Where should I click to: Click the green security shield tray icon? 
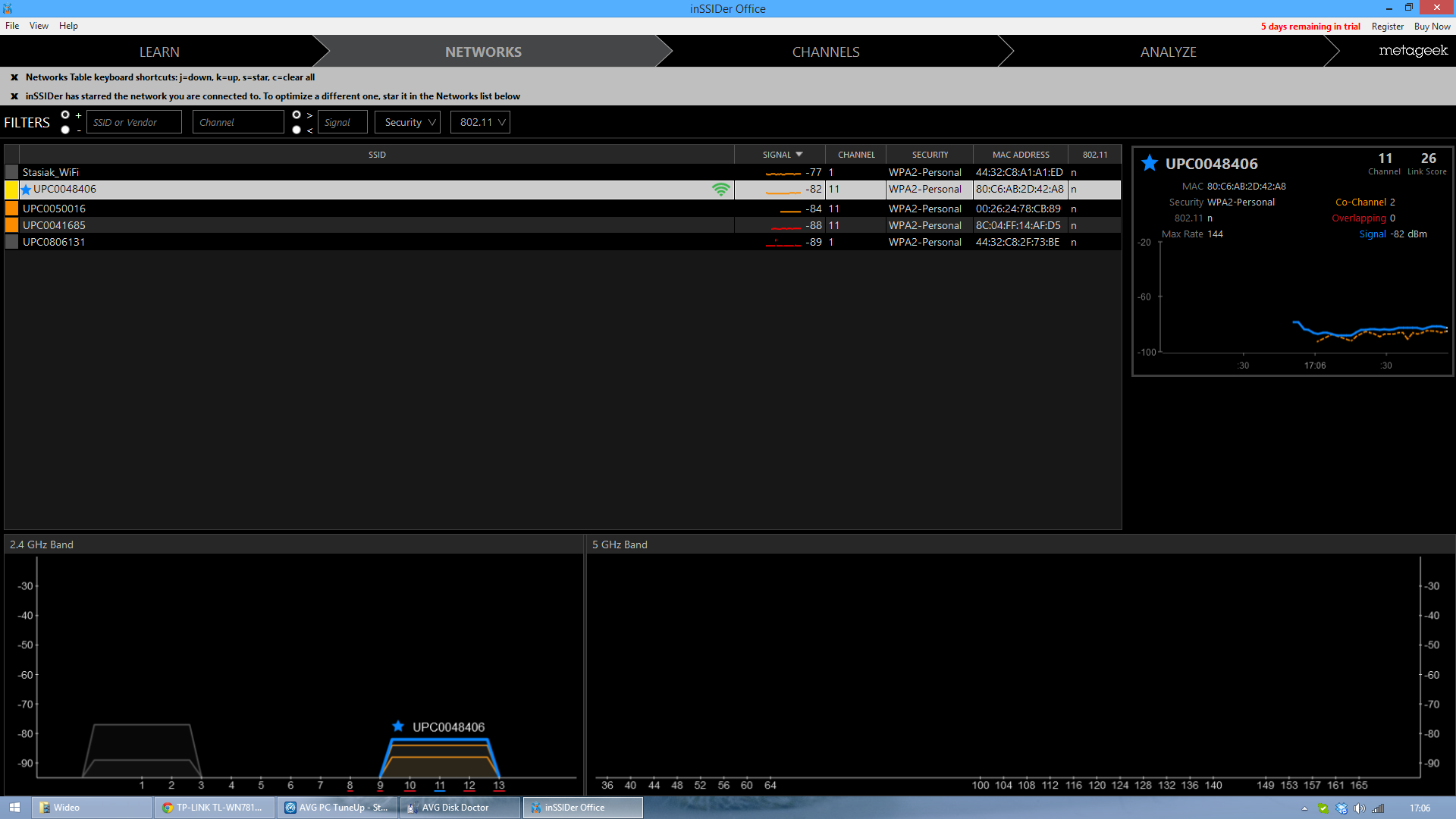pyautogui.click(x=1323, y=808)
